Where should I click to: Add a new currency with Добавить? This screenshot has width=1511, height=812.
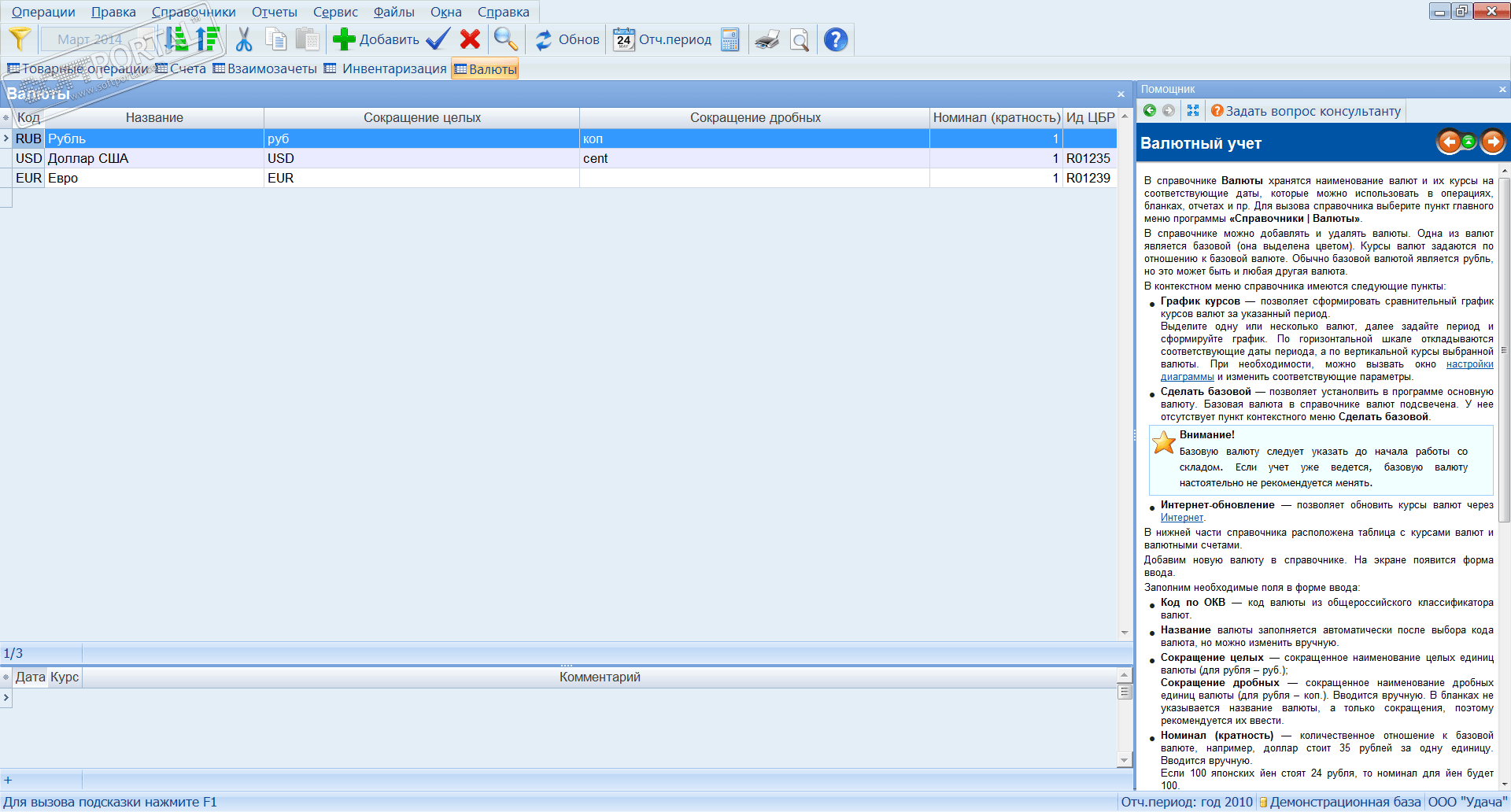point(376,39)
